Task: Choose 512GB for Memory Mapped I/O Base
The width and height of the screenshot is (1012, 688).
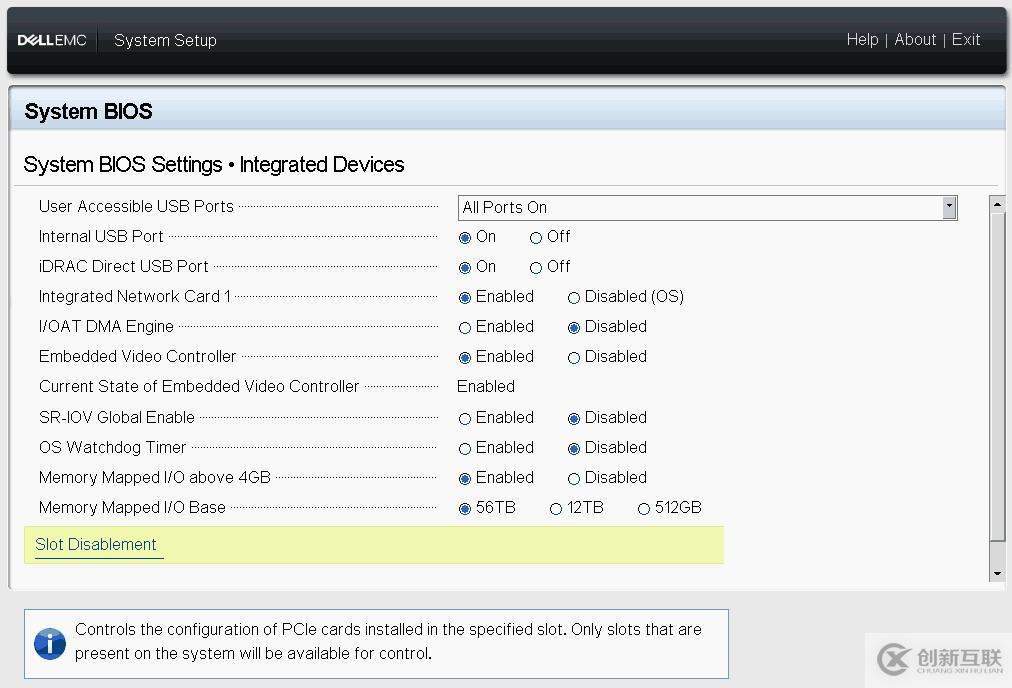Action: (644, 509)
